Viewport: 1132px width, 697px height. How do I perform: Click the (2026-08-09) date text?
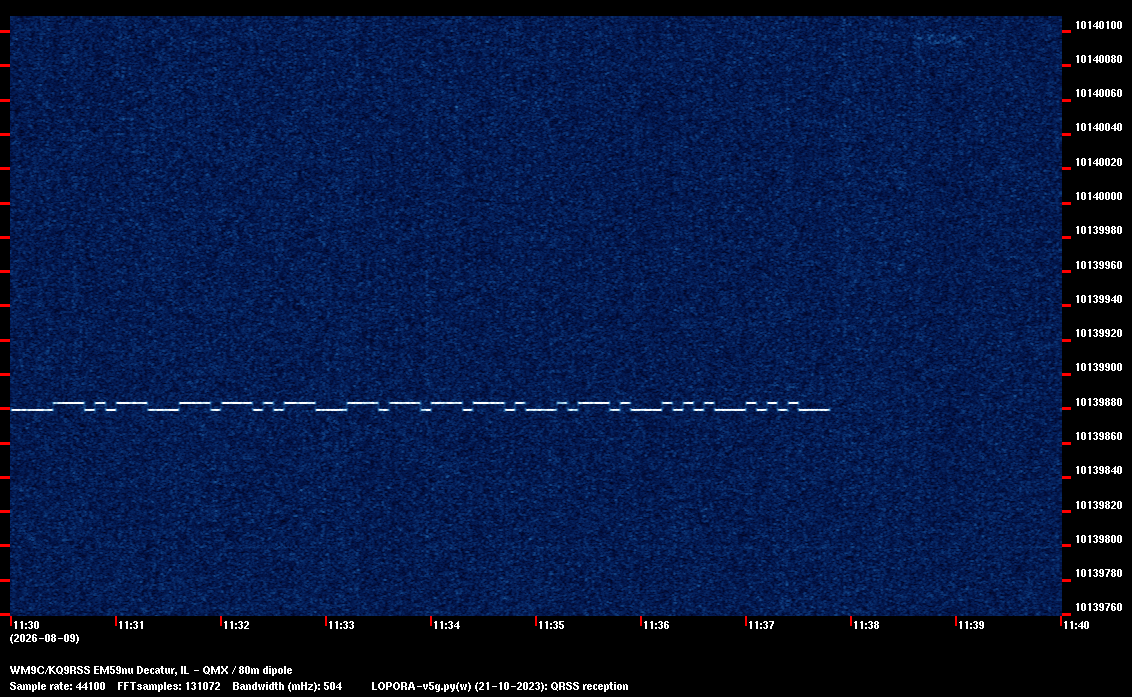pyautogui.click(x=44, y=638)
